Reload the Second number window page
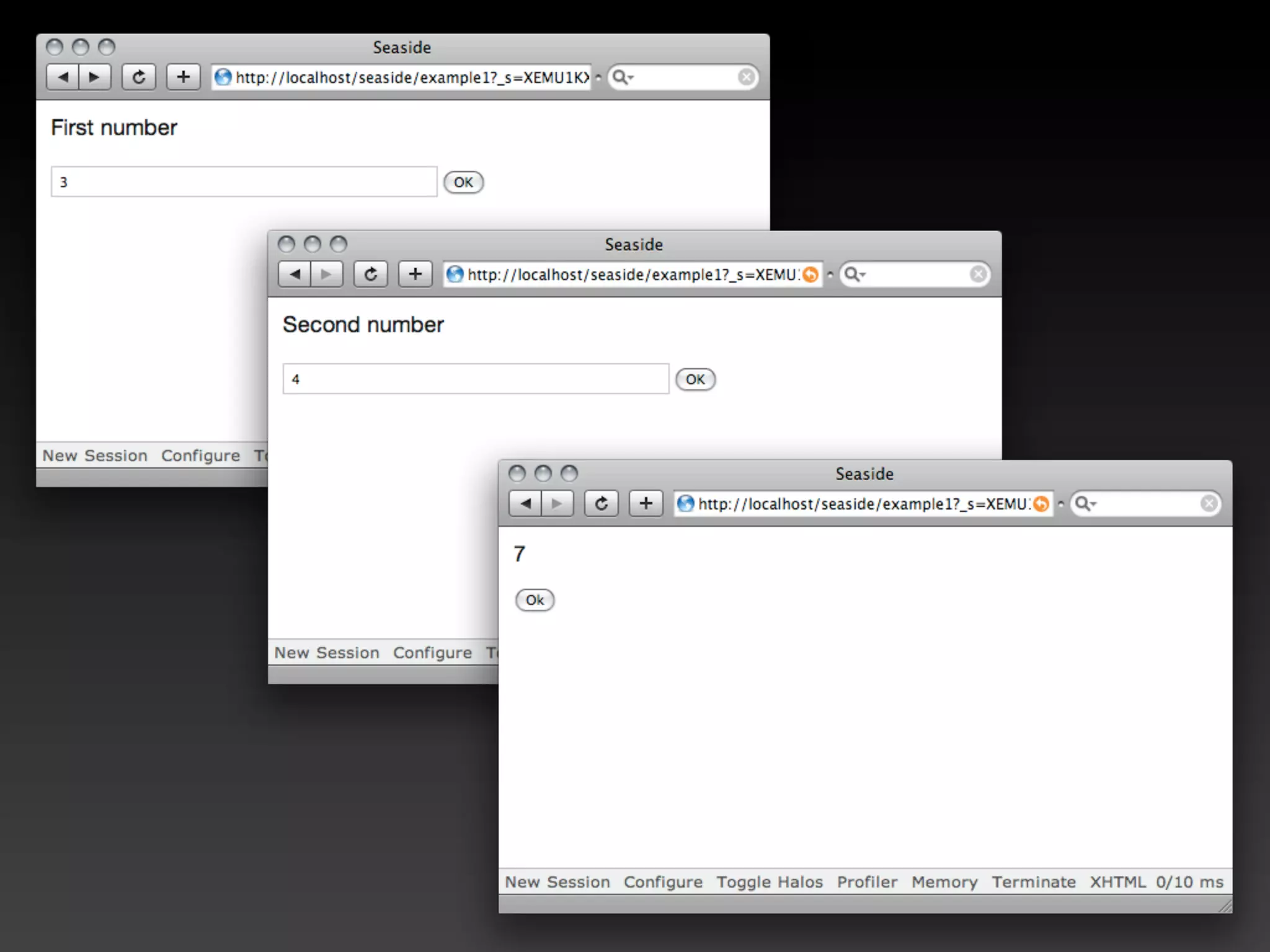 coord(370,275)
